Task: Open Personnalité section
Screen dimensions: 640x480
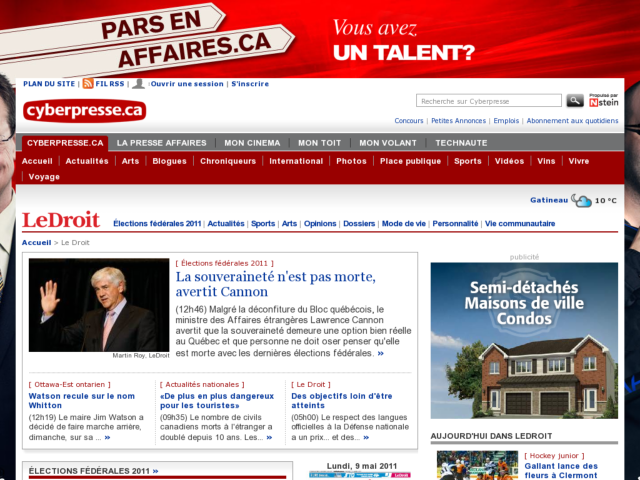Action: coord(455,224)
